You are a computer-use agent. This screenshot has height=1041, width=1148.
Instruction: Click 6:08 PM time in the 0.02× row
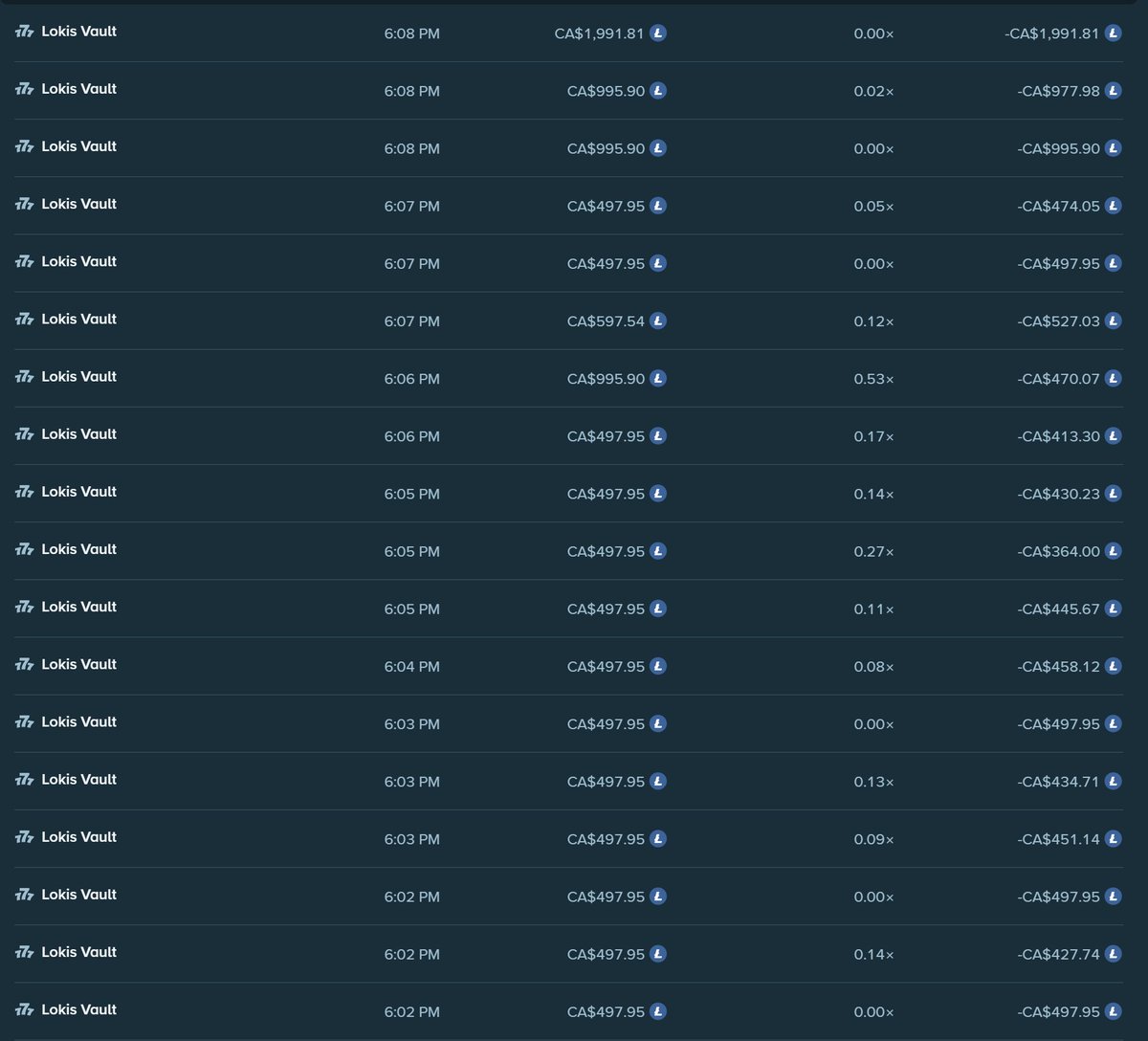click(x=412, y=91)
